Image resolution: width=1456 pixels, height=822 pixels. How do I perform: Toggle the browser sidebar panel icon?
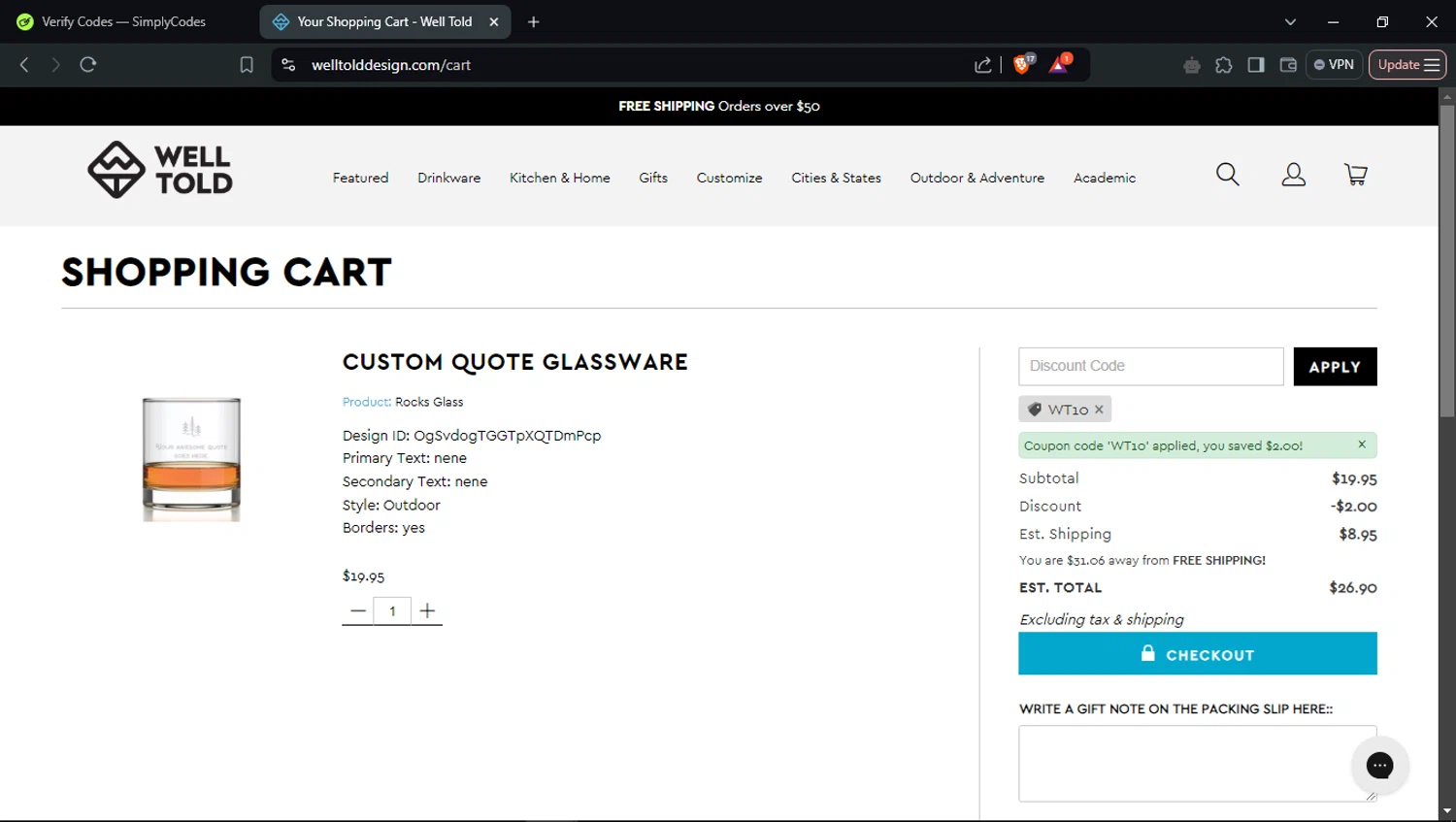click(1256, 65)
